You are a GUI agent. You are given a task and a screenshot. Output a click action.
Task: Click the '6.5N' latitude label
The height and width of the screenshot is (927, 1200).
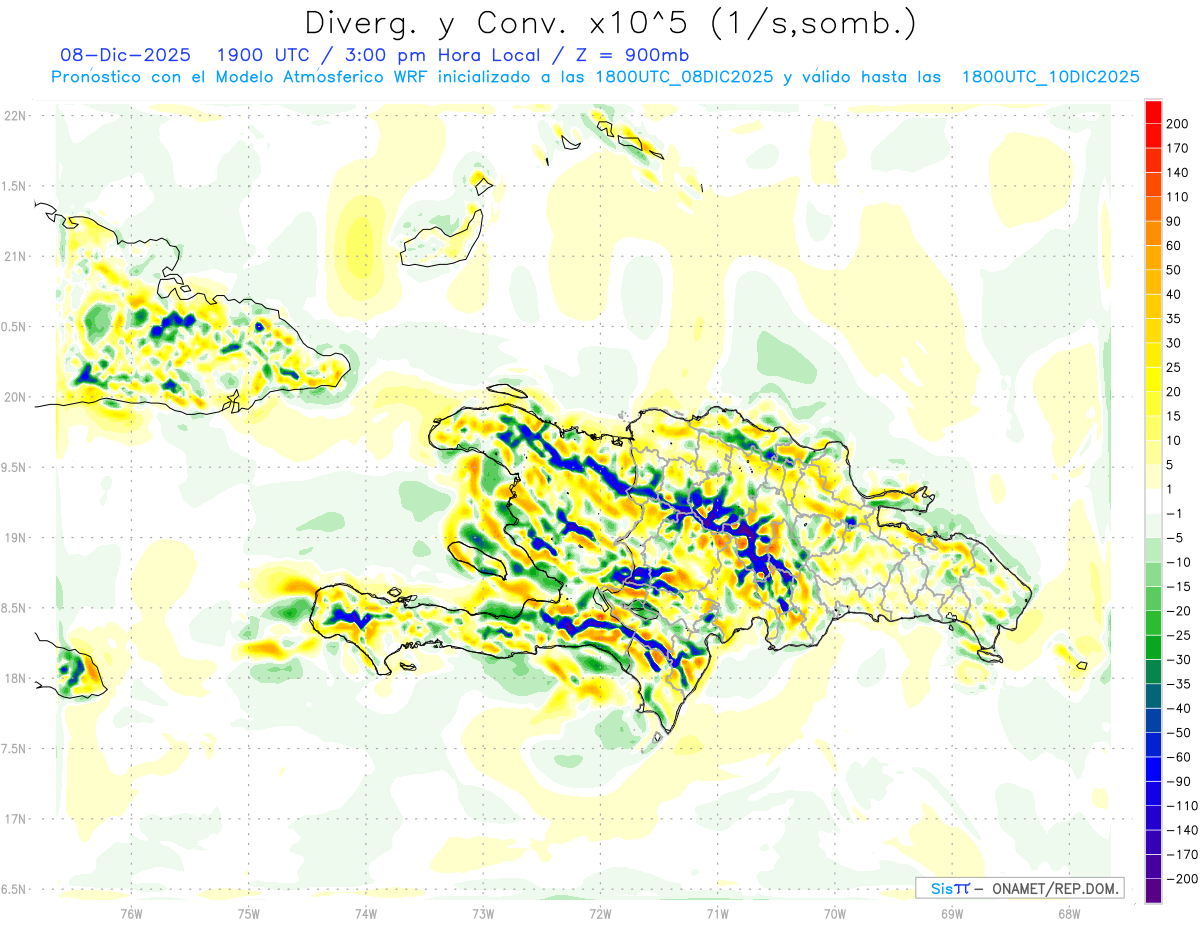[x=15, y=889]
